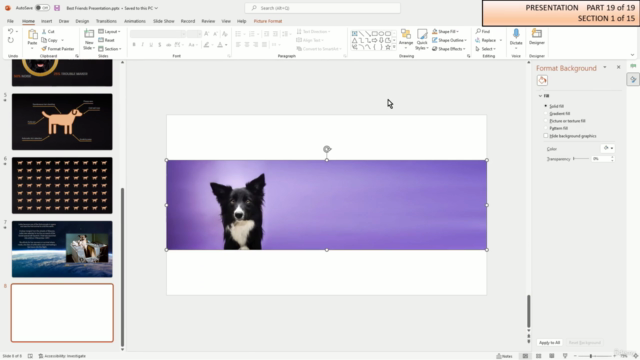The image size is (640, 360).
Task: Click the zoom slider in the status bar
Action: point(594,356)
